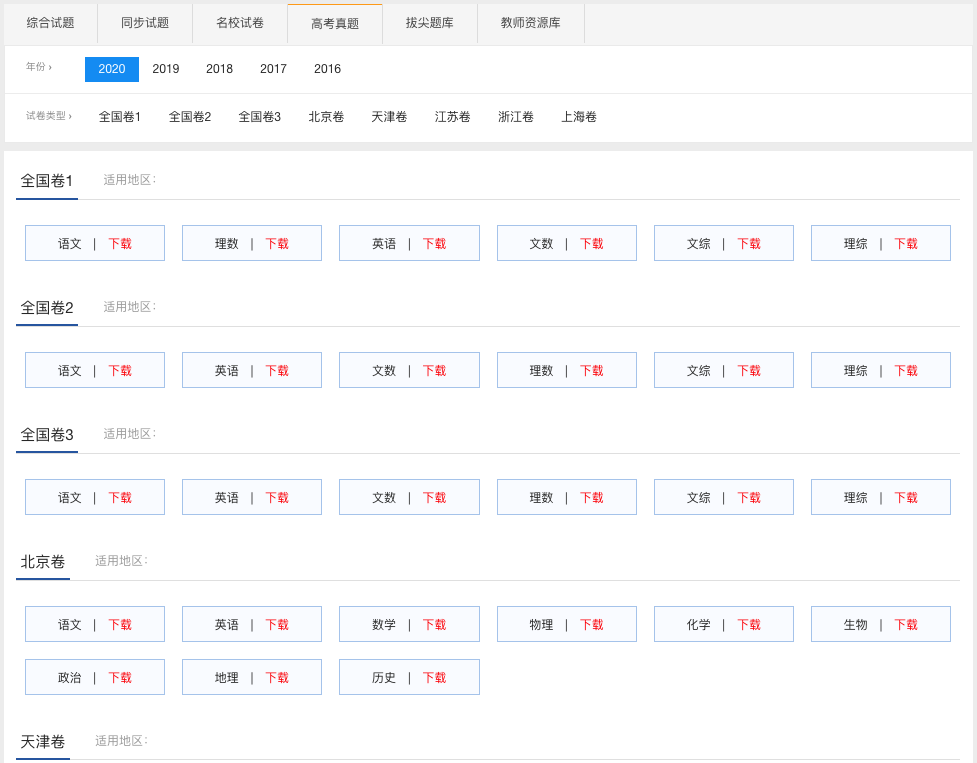Click the 天津卷 section heading

pyautogui.click(x=43, y=742)
